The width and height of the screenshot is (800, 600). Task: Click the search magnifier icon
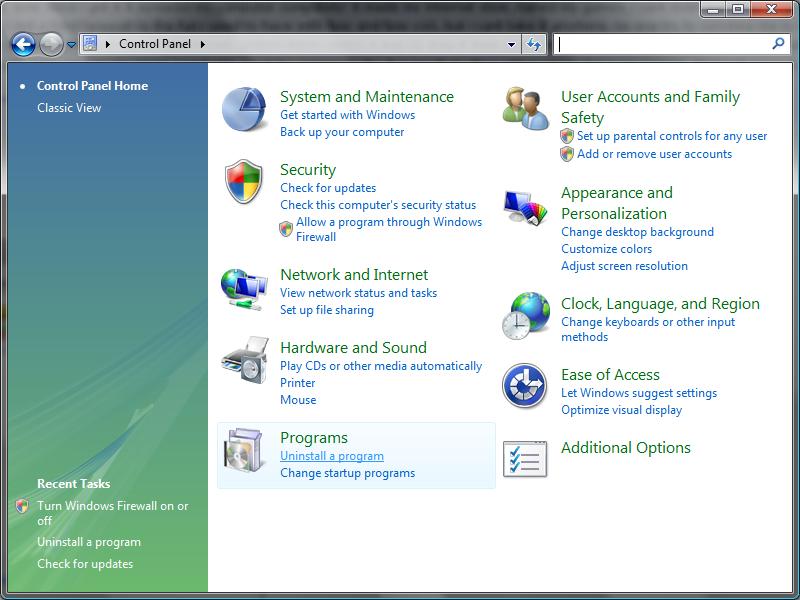coord(778,44)
